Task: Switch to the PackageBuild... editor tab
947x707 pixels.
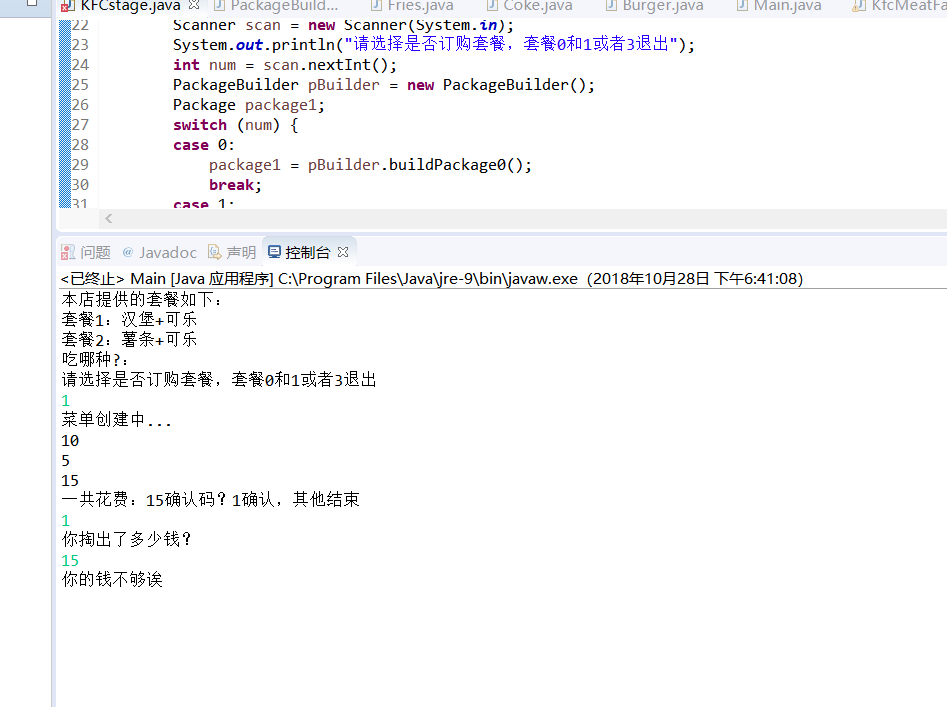Action: pyautogui.click(x=283, y=6)
